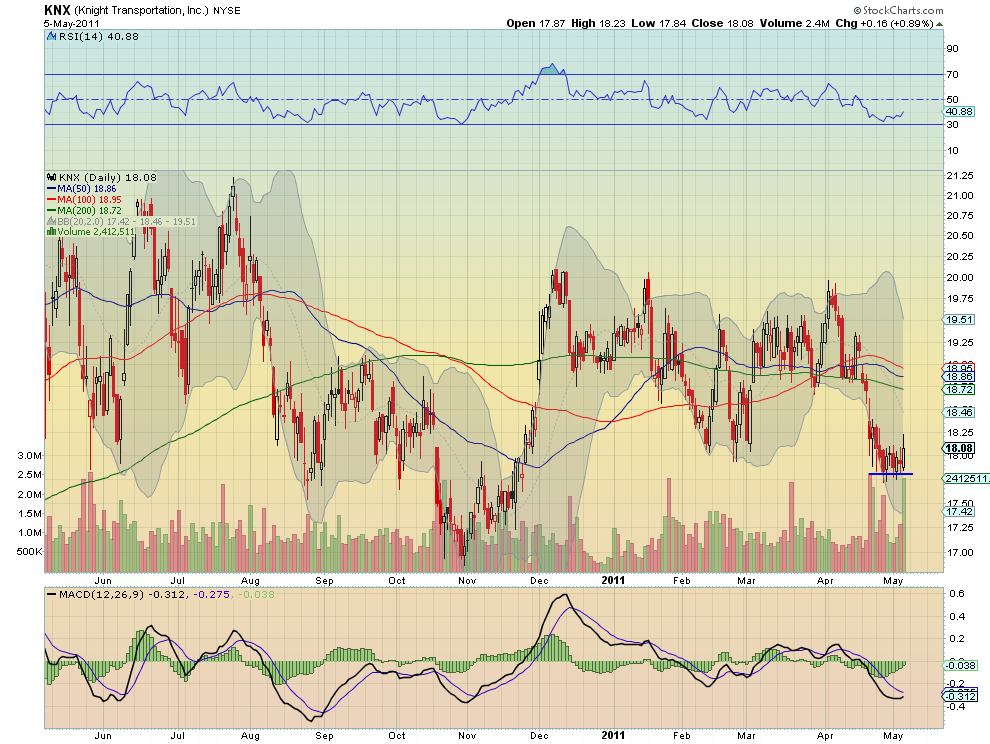
Task: Click the black MACD line marker
Action: (x=51, y=594)
